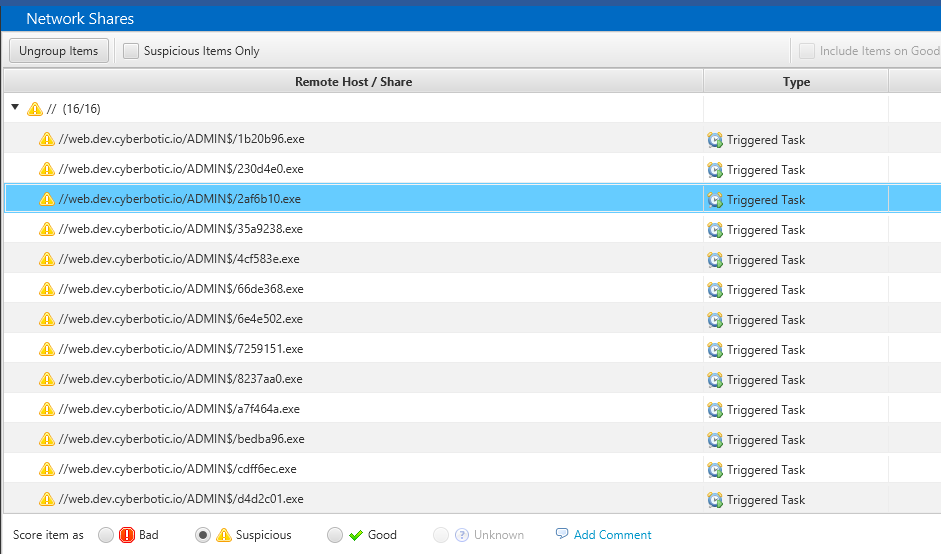The height and width of the screenshot is (554, 941).
Task: Click Triggered Task icon in 4cf583e.exe row
Action: (x=714, y=260)
